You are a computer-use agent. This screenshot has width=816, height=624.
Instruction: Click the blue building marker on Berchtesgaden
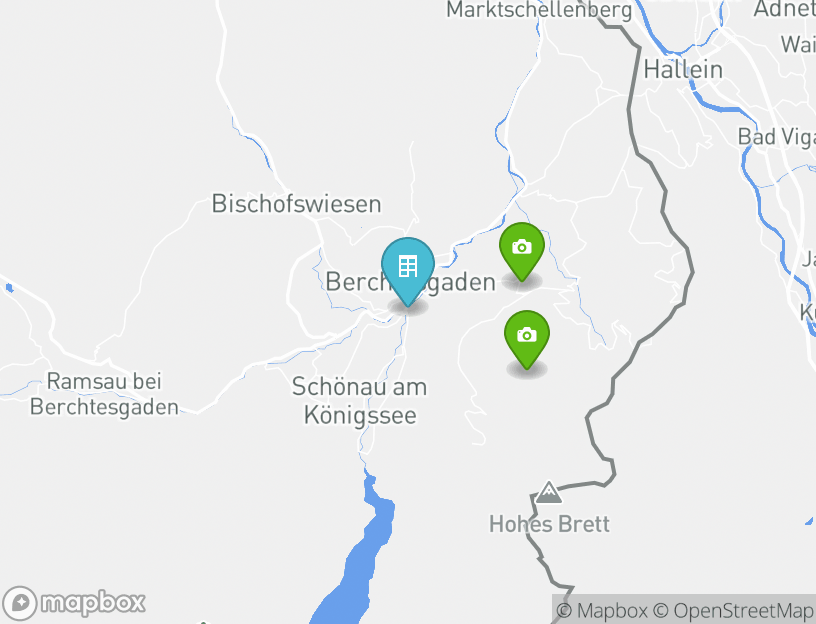(407, 271)
